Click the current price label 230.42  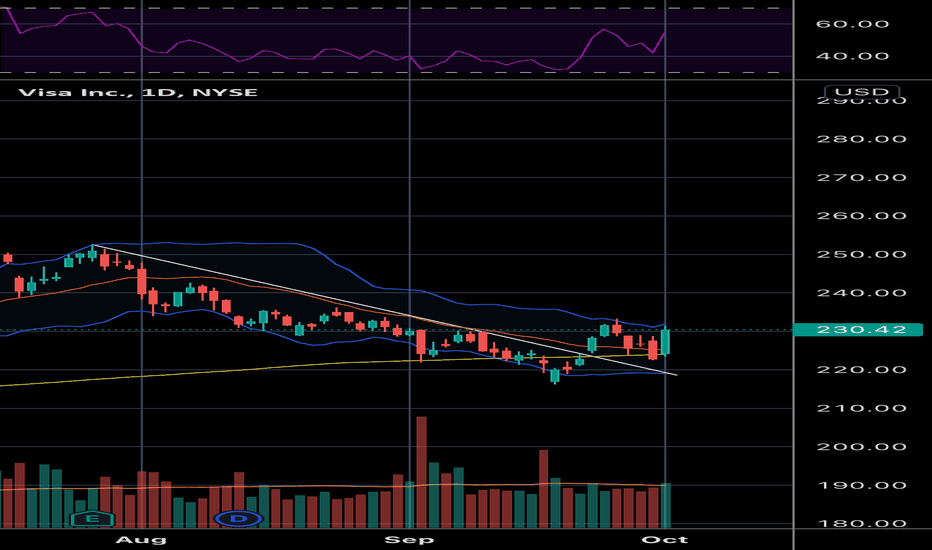tap(858, 329)
